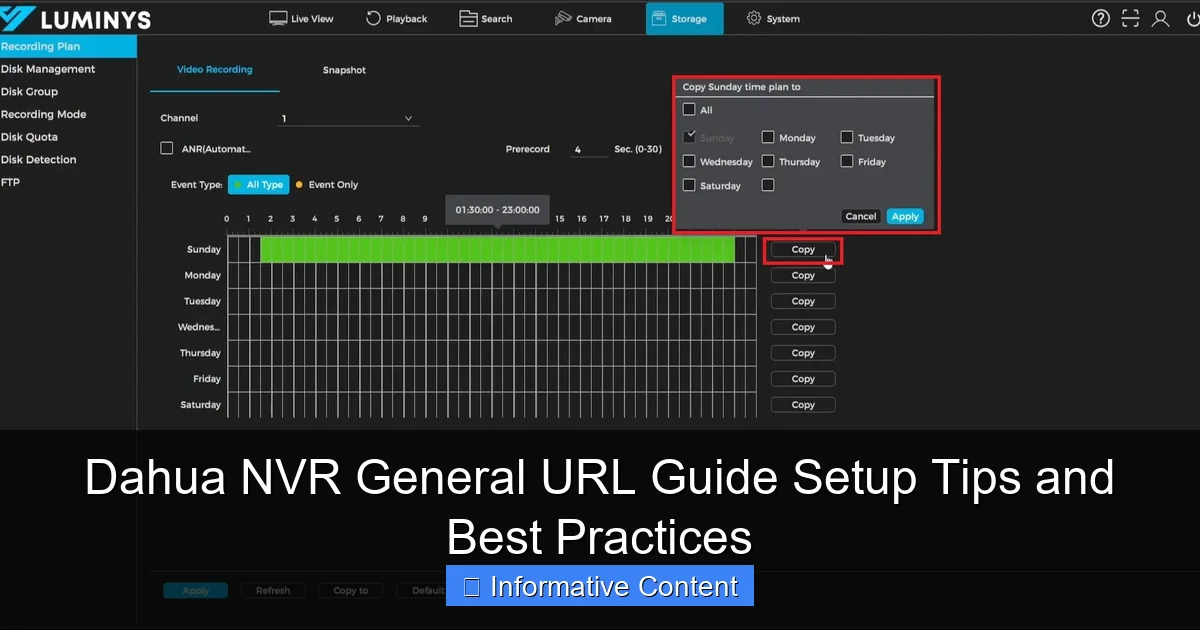
Task: Check the All option in copy dialog
Action: point(689,109)
